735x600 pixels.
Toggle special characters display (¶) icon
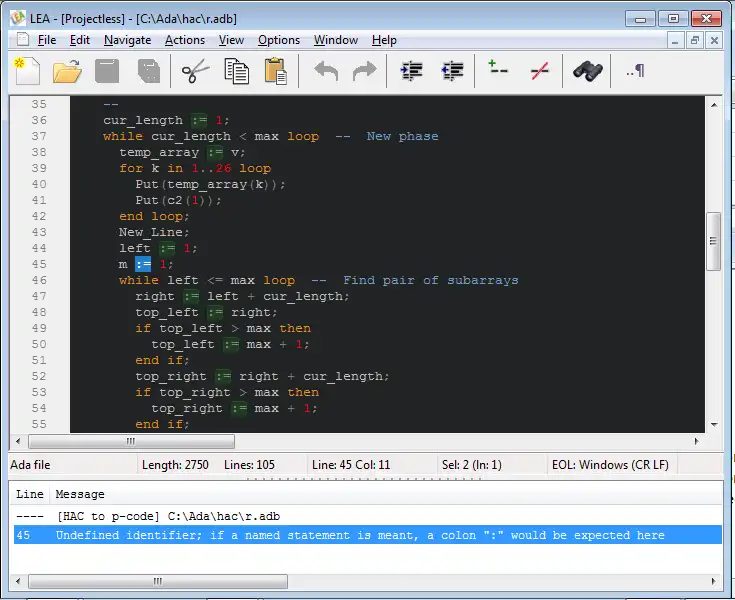635,71
